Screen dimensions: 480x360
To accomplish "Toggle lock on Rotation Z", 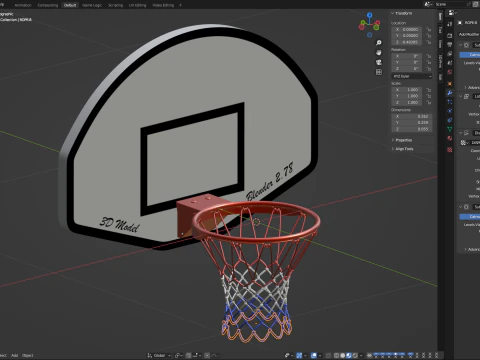I will pyautogui.click(x=429, y=69).
